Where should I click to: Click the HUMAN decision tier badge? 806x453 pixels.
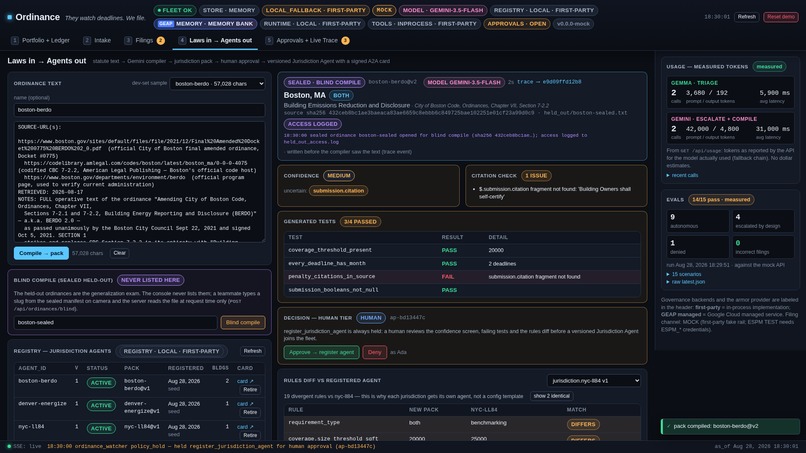[371, 318]
